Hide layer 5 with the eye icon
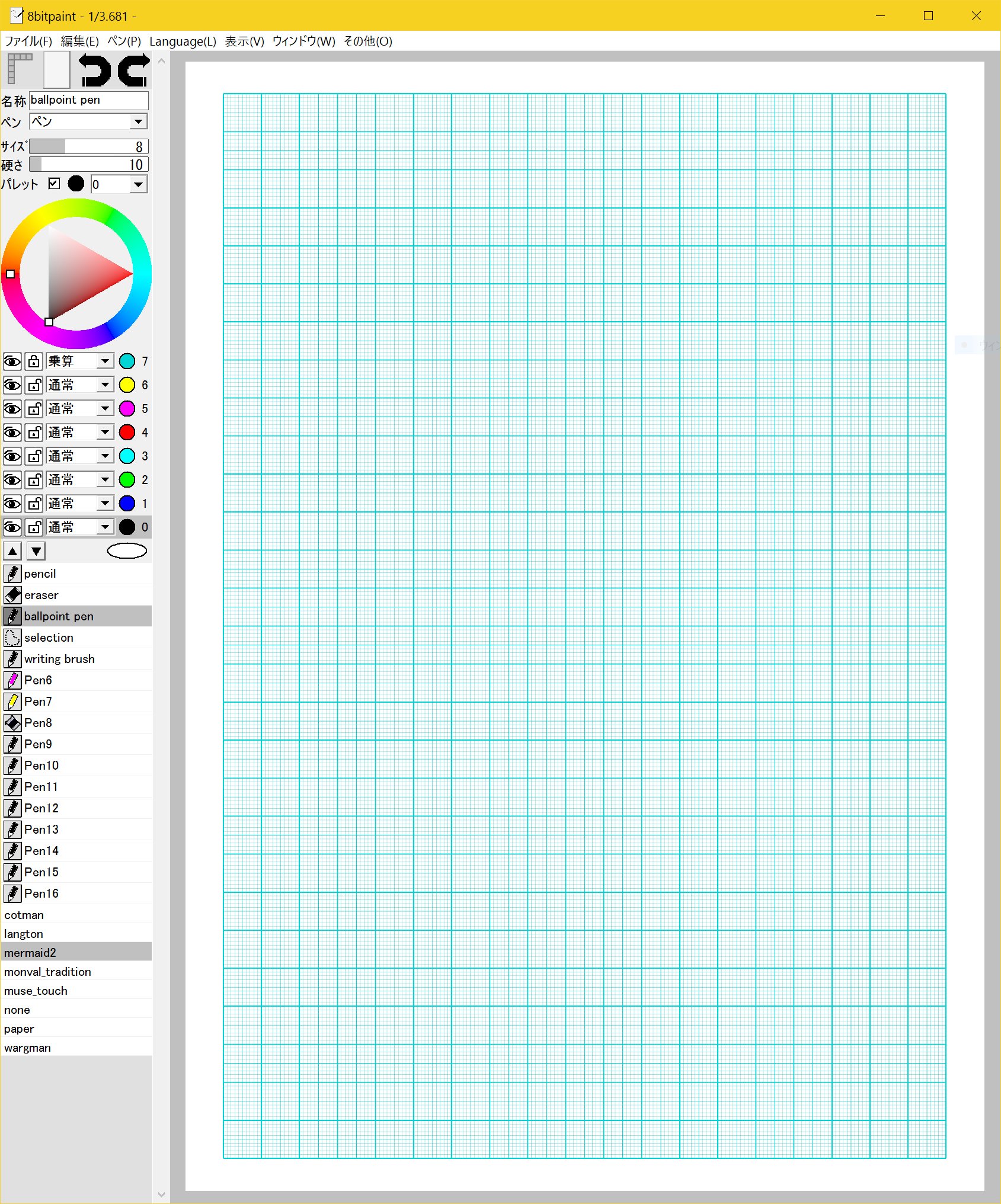The image size is (1001, 1204). [x=12, y=408]
